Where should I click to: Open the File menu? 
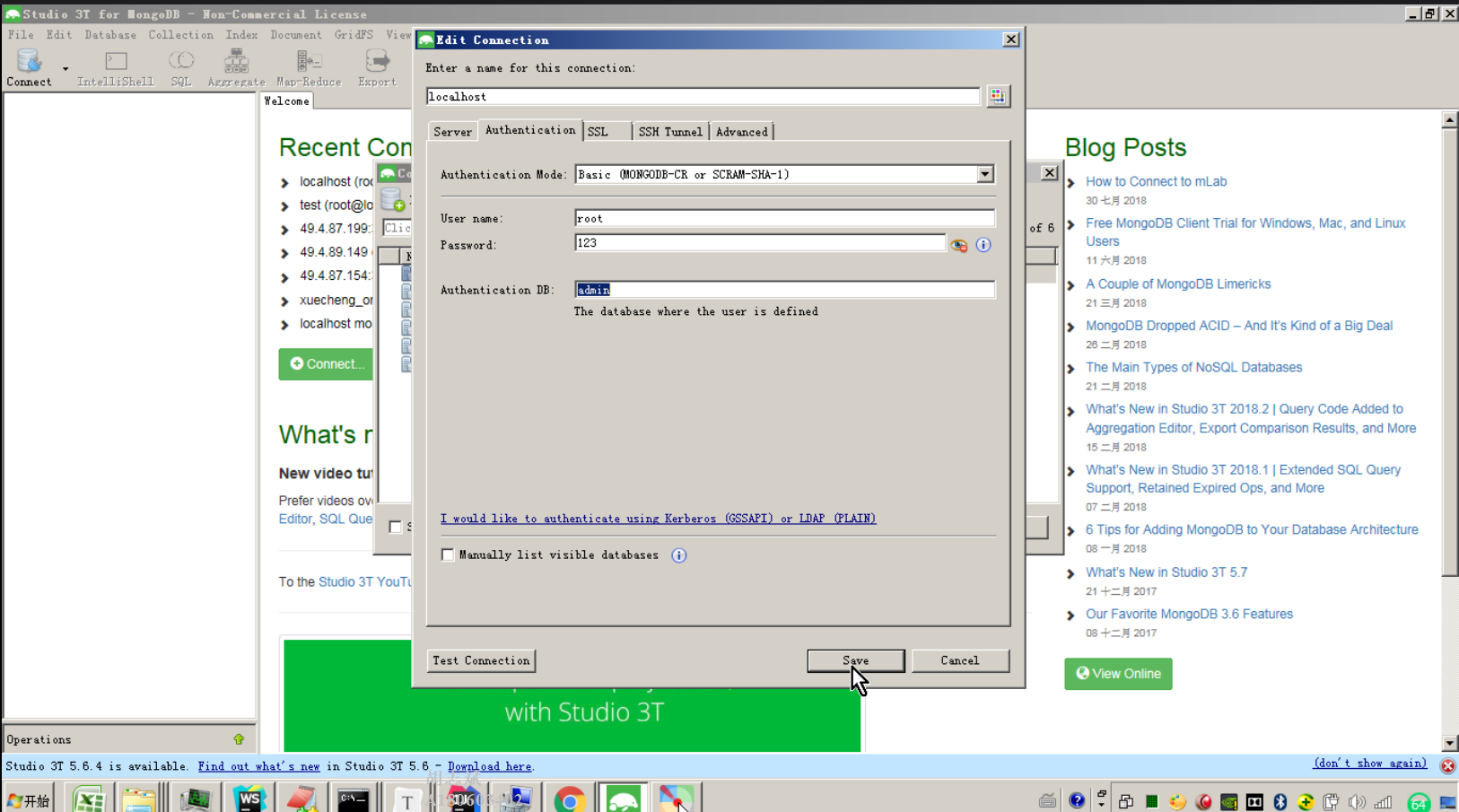21,35
